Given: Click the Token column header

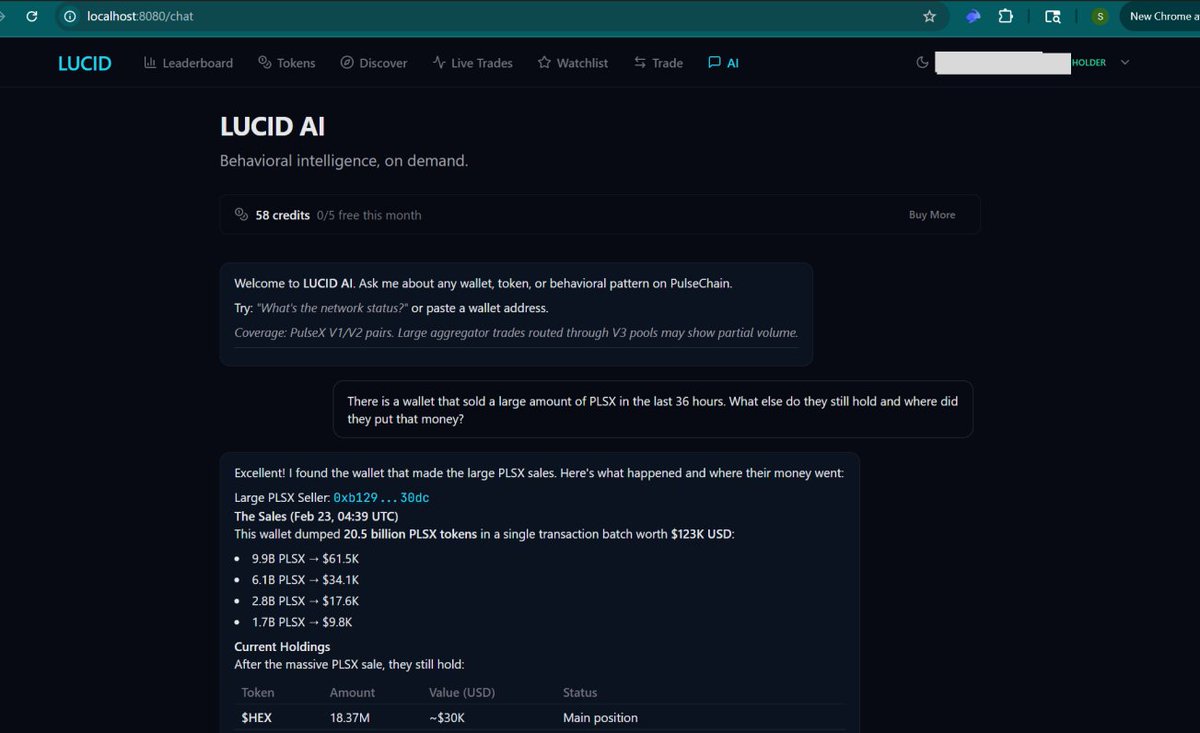Looking at the screenshot, I should (x=258, y=692).
